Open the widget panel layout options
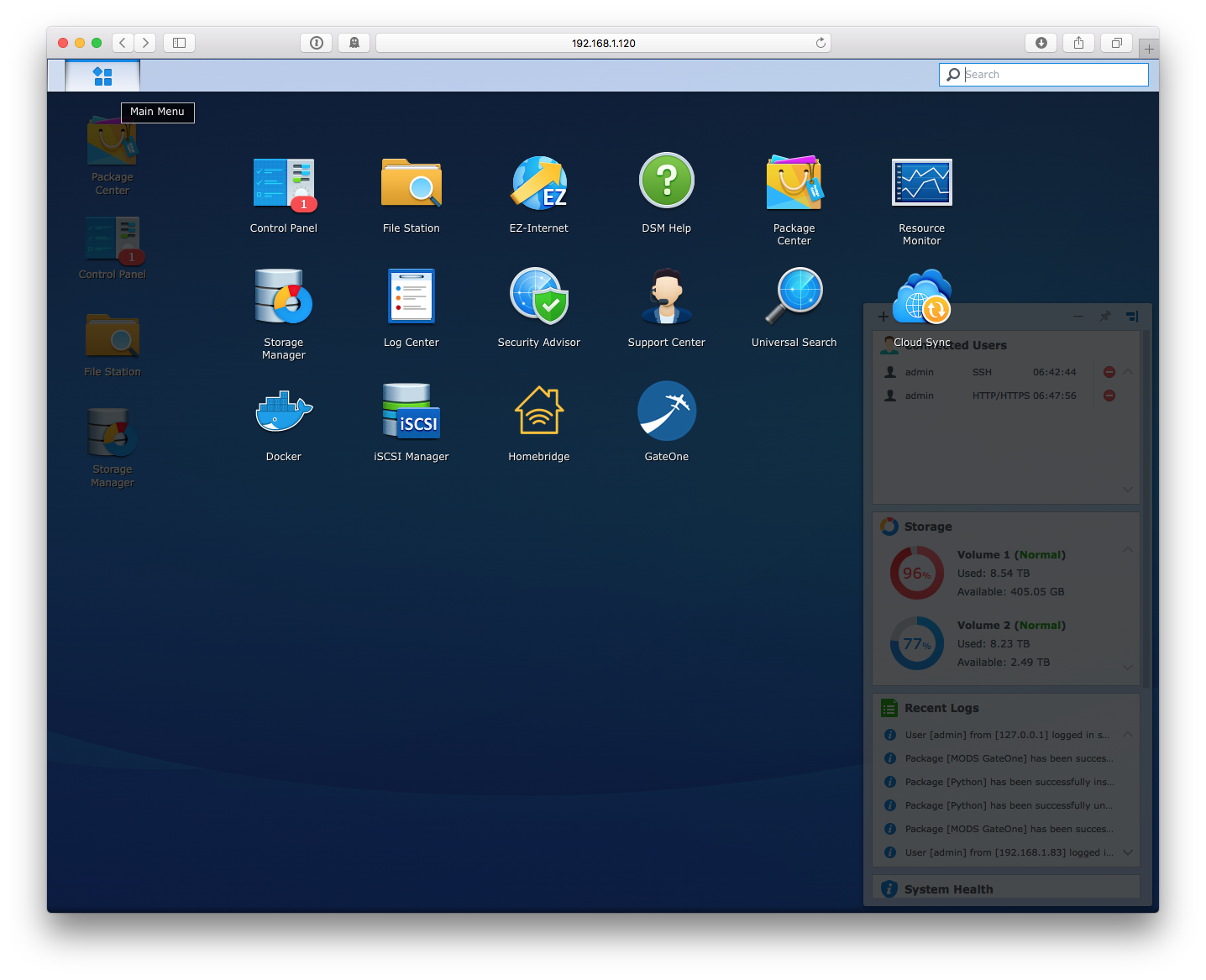 point(1132,317)
